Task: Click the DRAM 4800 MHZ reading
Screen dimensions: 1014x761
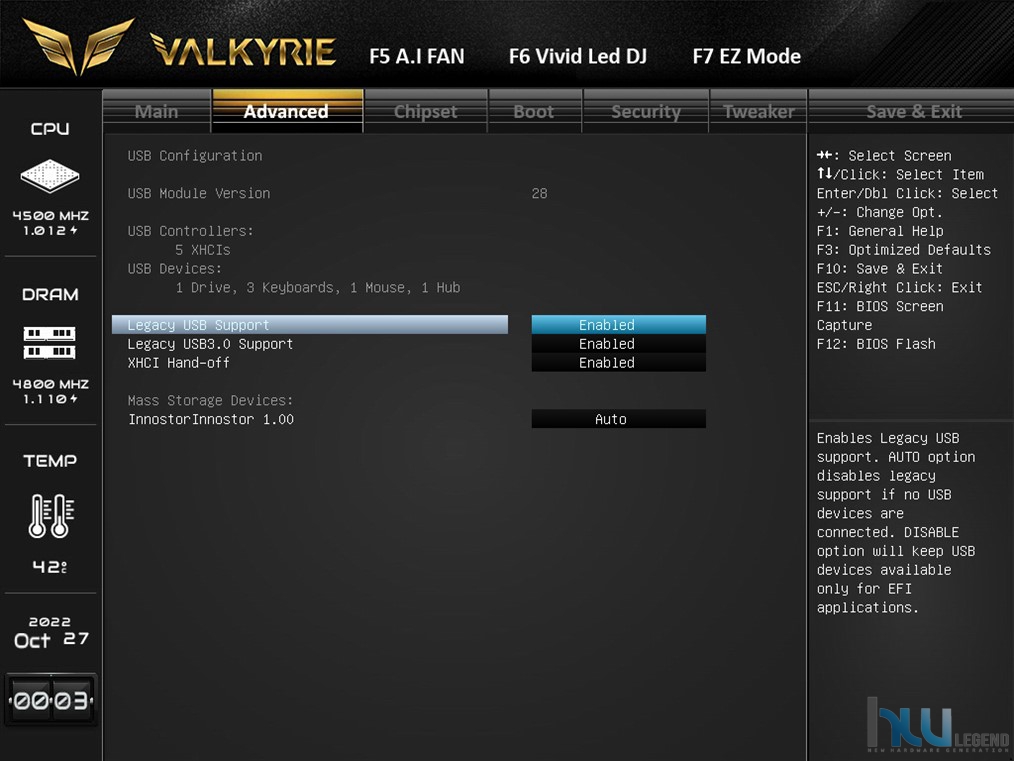Action: (50, 384)
